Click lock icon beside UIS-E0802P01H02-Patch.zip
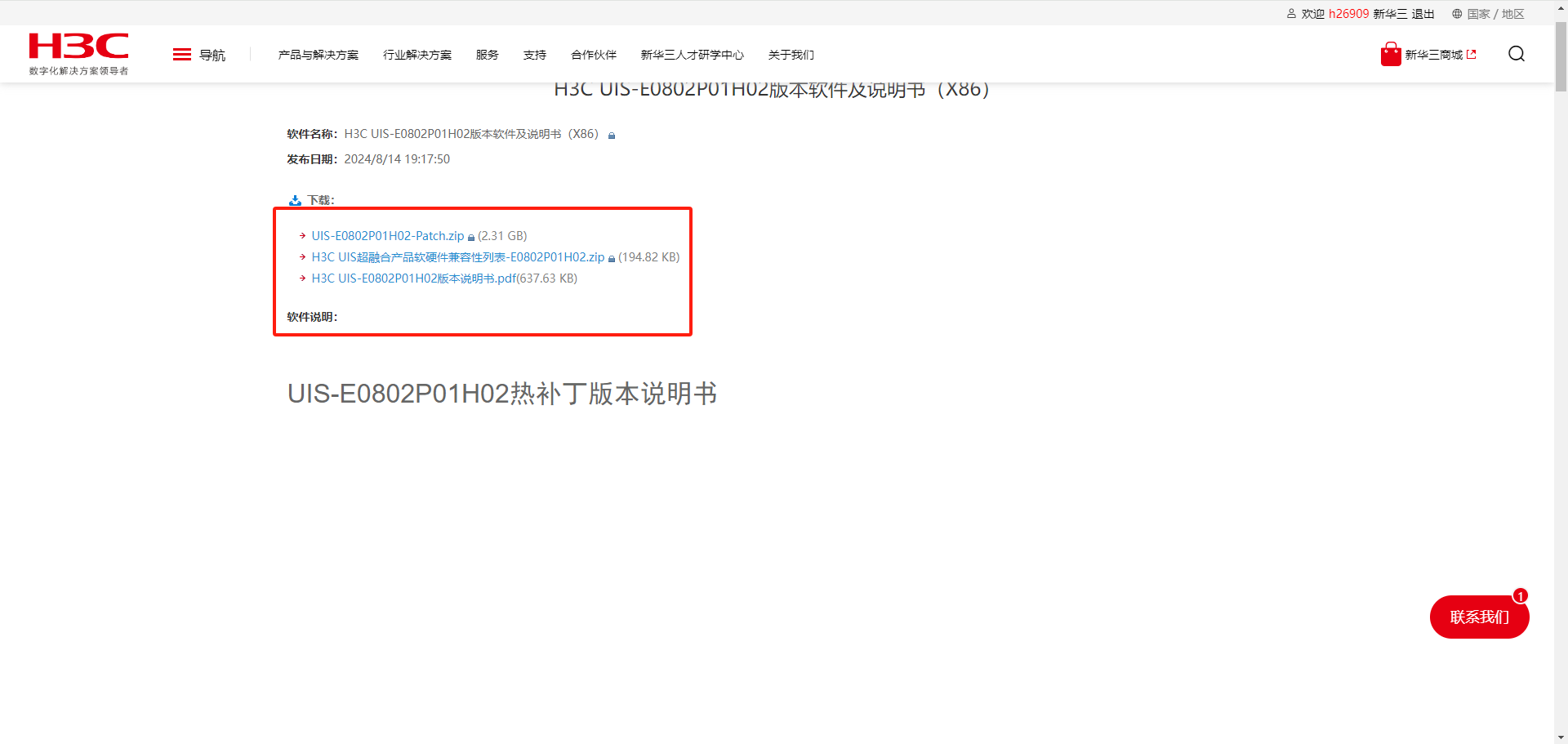Viewport: 1568px width, 744px height. coord(471,238)
